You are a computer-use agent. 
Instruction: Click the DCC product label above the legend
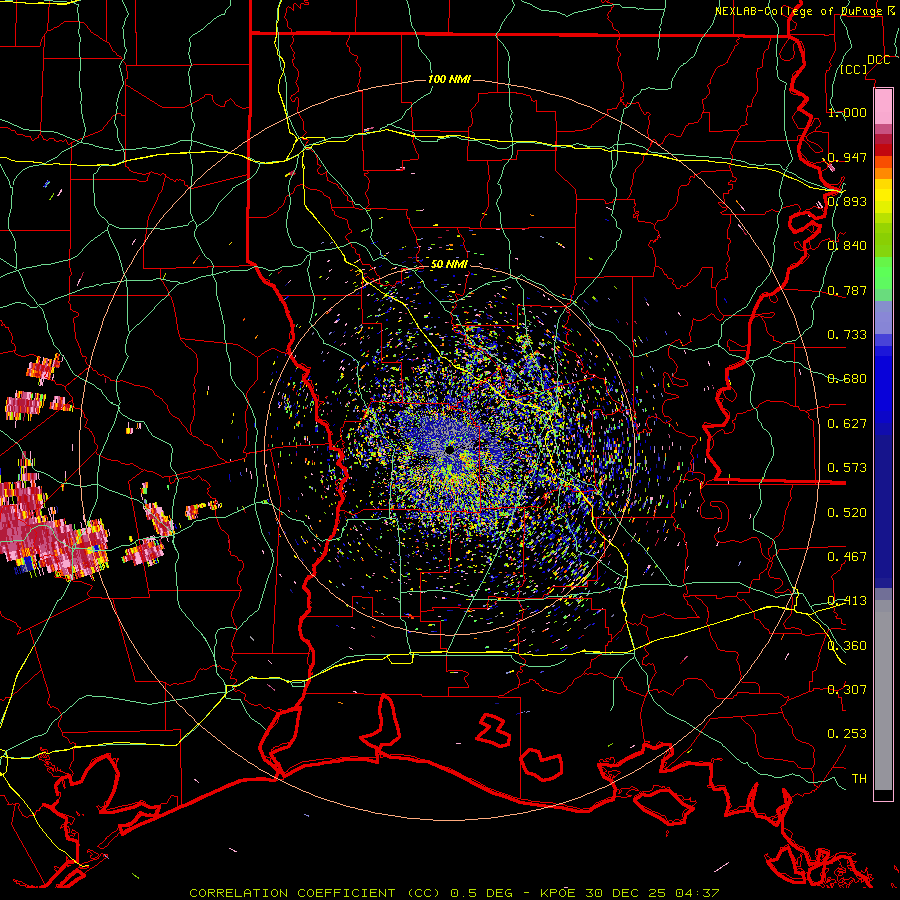(x=878, y=60)
